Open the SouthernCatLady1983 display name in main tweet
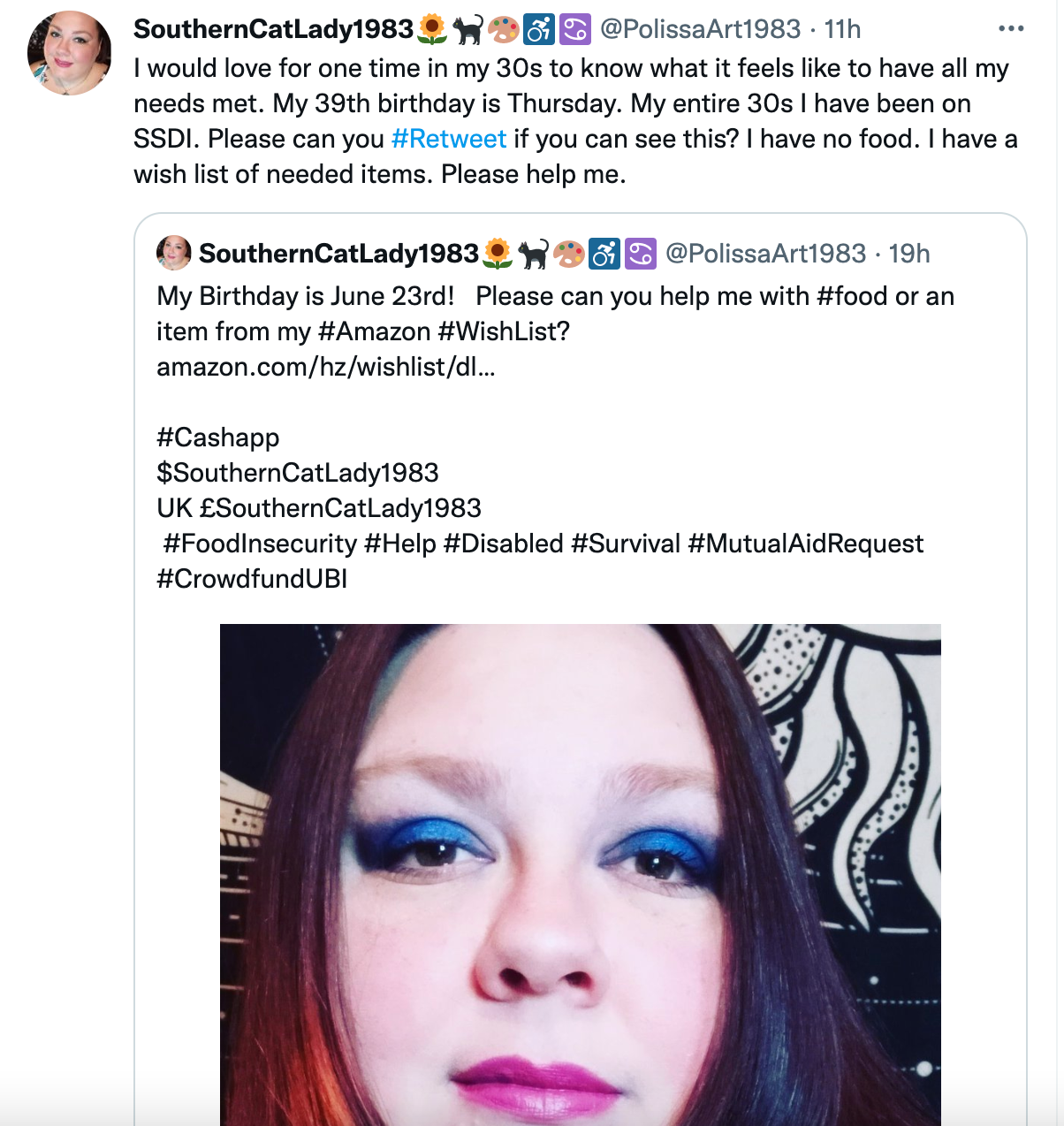Screen dimensions: 1064x1126 273,29
